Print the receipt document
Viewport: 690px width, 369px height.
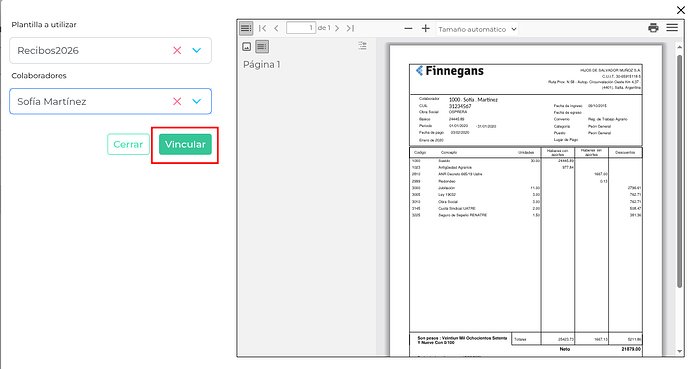pos(653,28)
